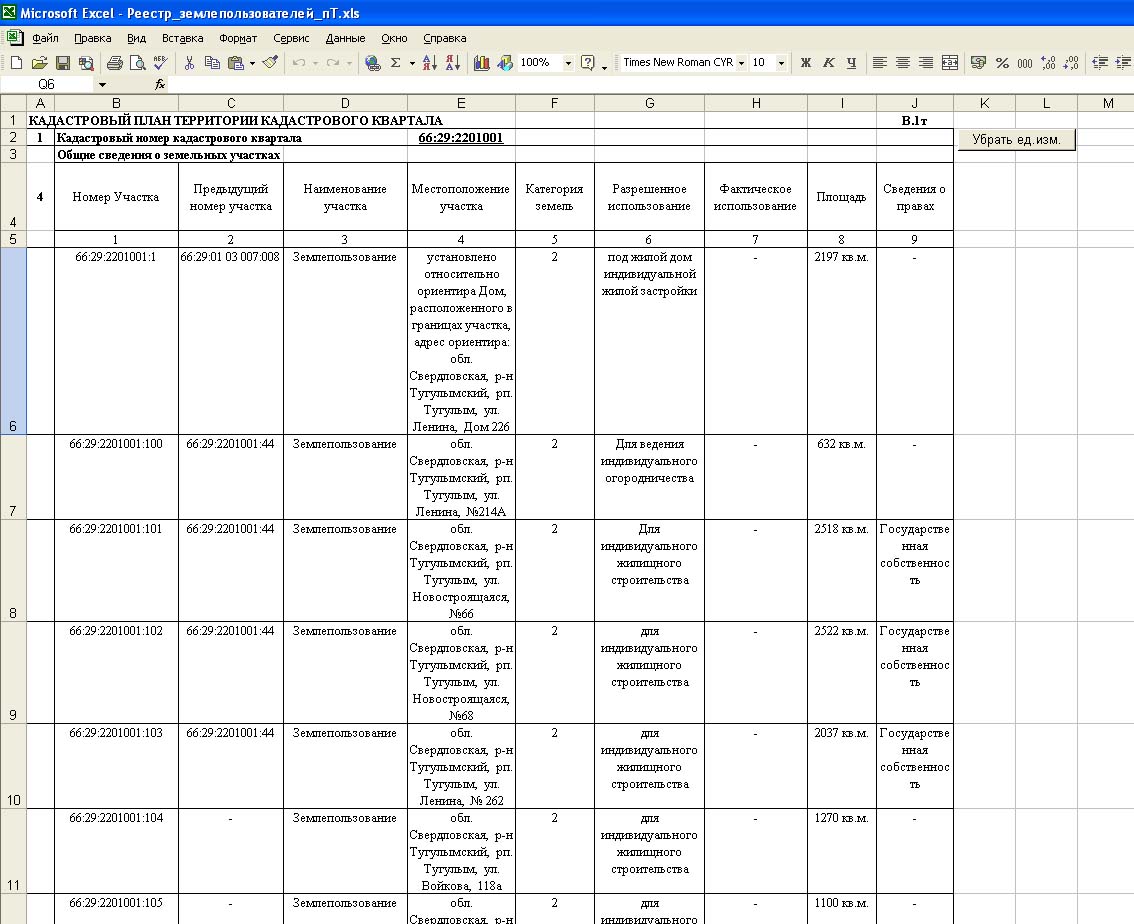The image size is (1134, 924).
Task: Open the Правка menu
Action: tap(93, 38)
